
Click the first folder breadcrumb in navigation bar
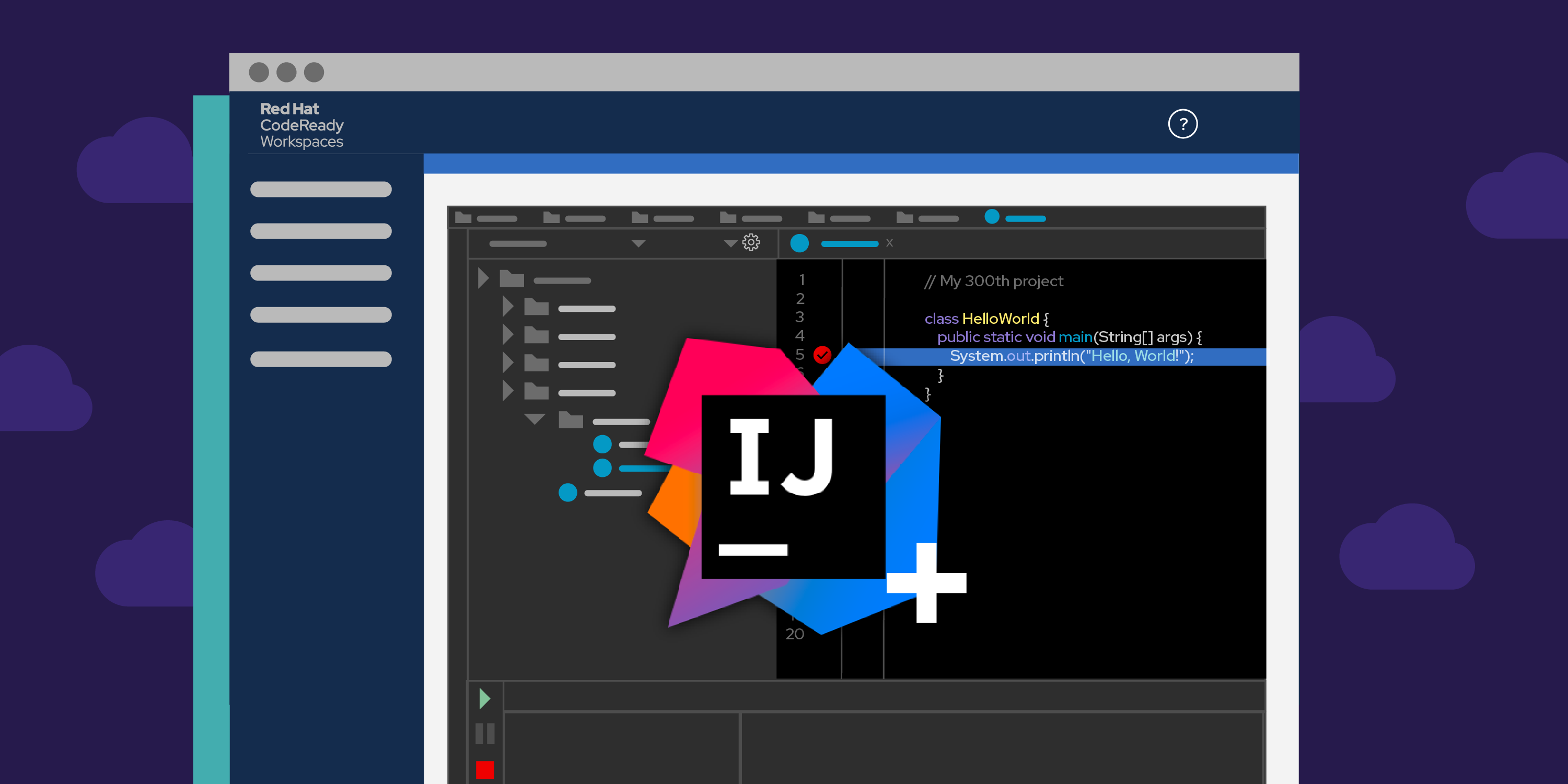486,218
